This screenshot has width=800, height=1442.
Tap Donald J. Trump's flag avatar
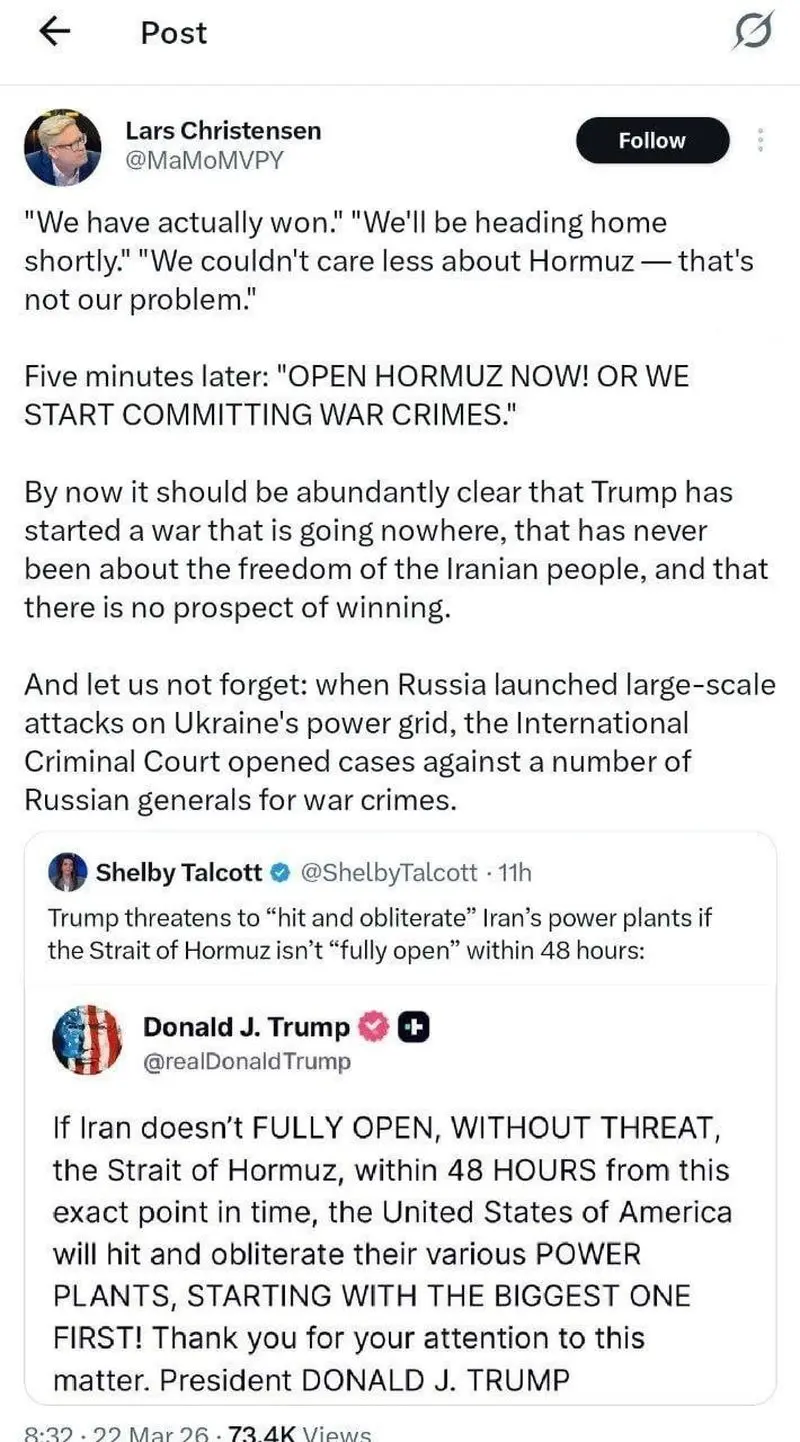pos(87,1041)
